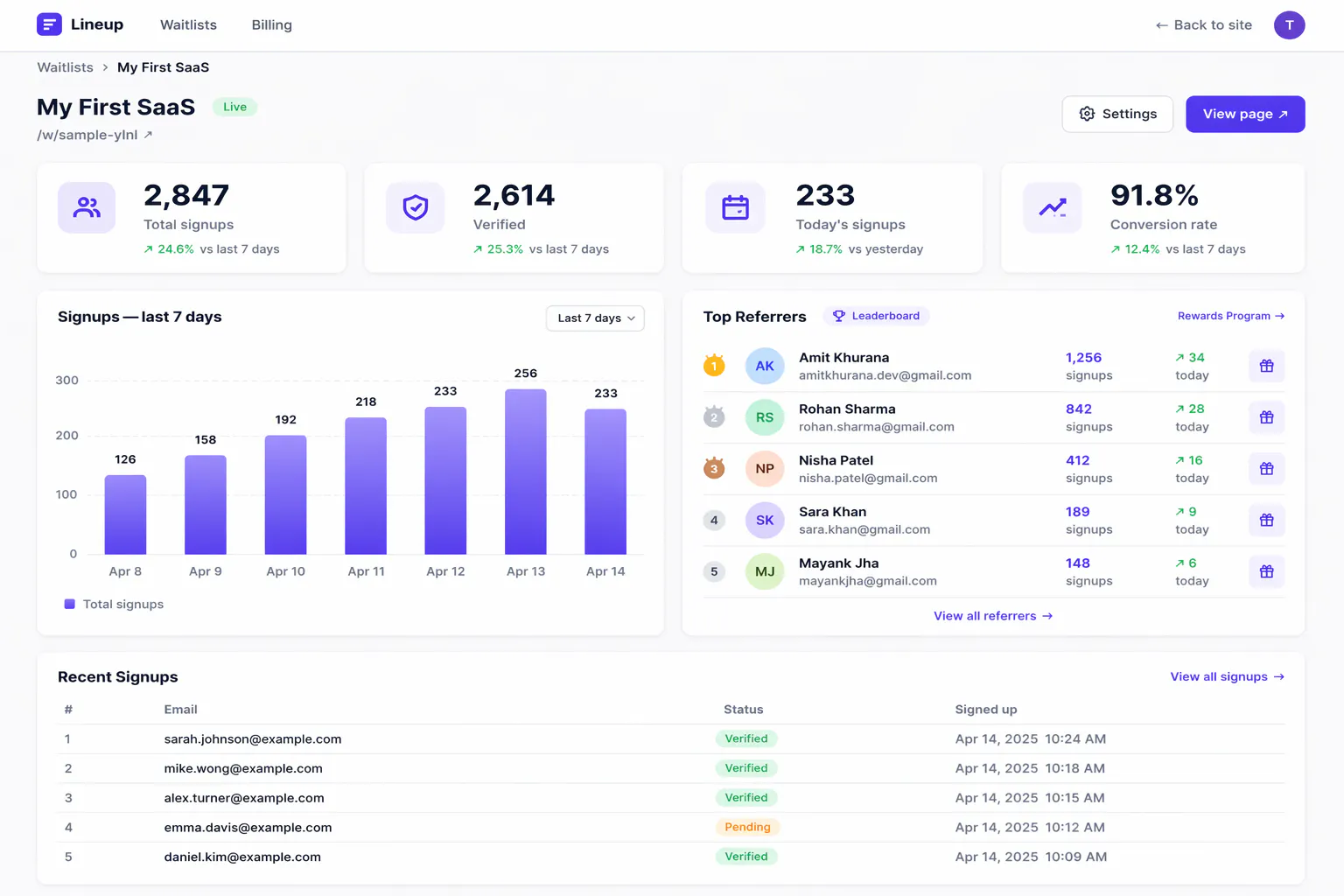Viewport: 1344px width, 896px height.
Task: Navigate to Waitlists breadcrumb
Action: coord(65,67)
